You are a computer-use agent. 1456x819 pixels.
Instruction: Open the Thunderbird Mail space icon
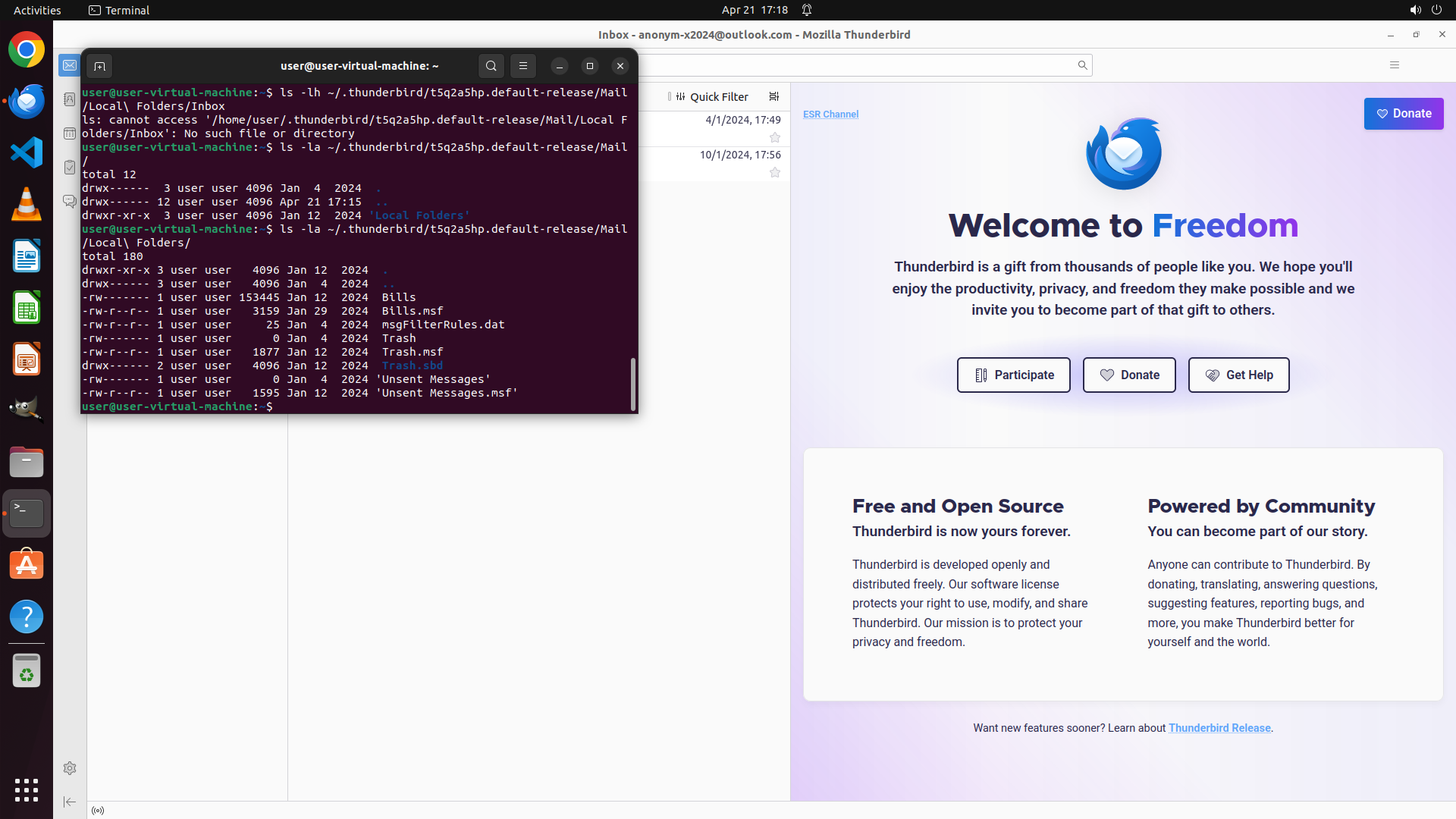69,65
